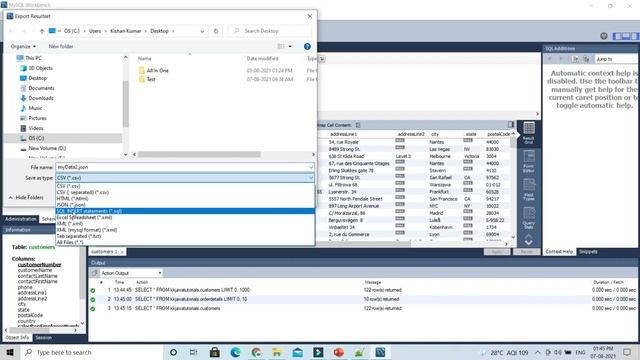Choose XML (mysql format) option
Screen dimensions: 640x360
tap(185, 230)
